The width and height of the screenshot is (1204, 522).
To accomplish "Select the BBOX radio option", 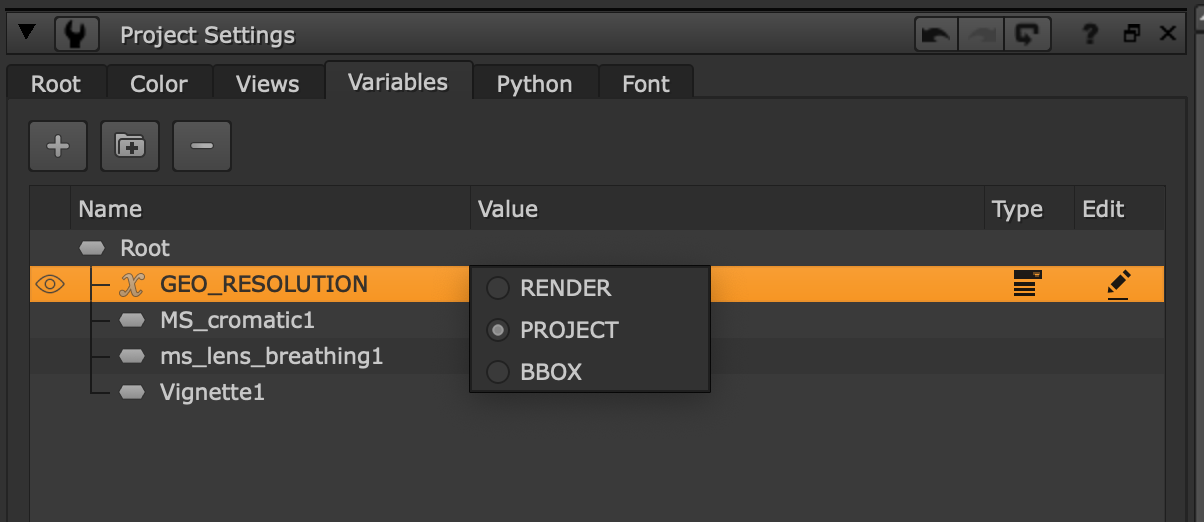I will pos(498,372).
